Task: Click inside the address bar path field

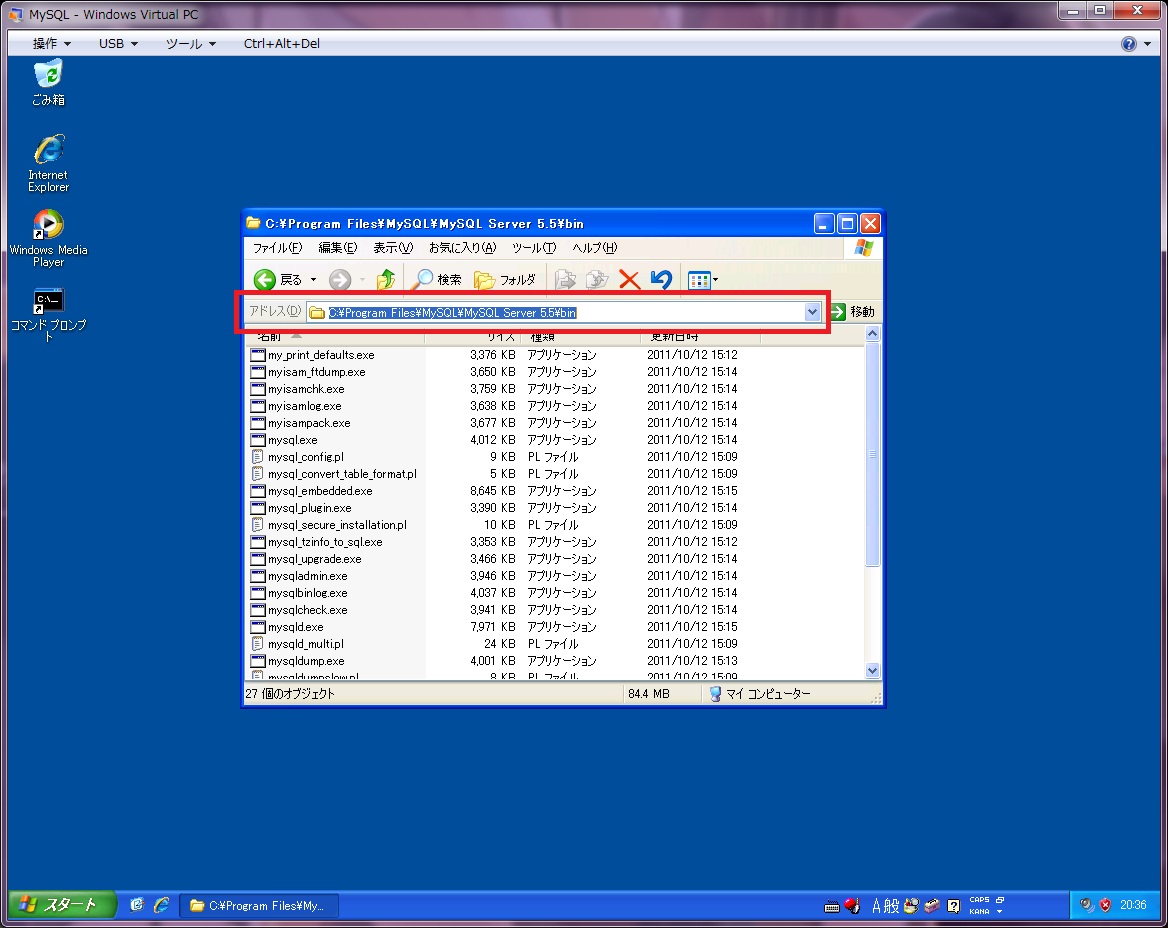Action: pos(563,313)
